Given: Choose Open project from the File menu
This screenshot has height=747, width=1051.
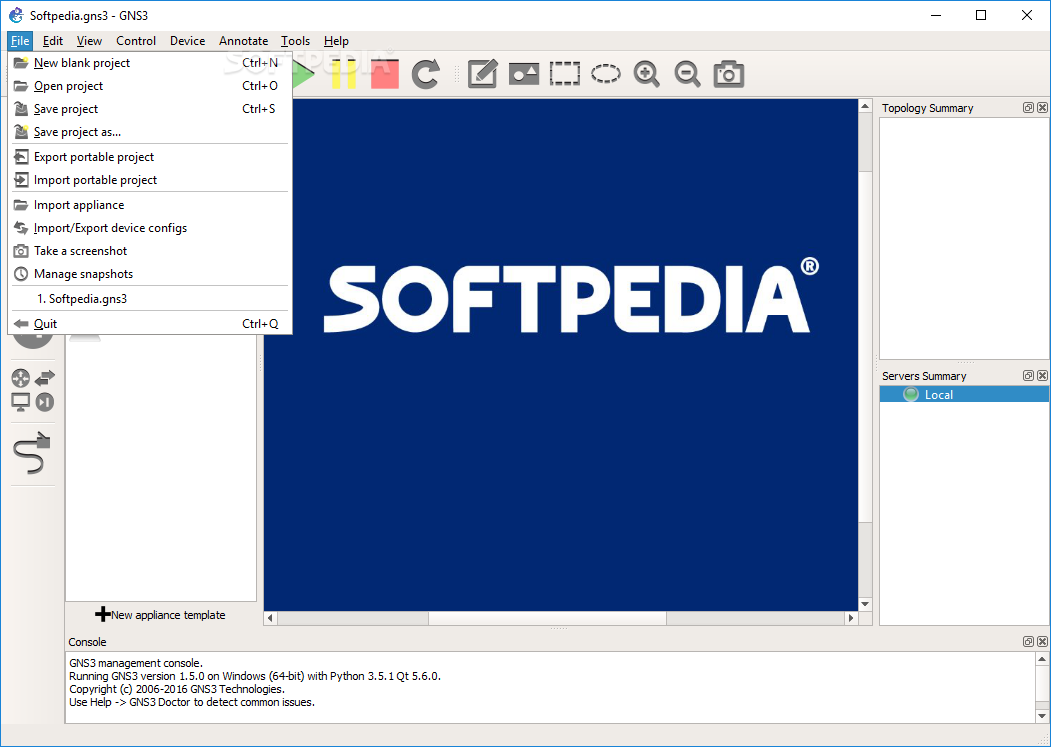Looking at the screenshot, I should coord(150,86).
